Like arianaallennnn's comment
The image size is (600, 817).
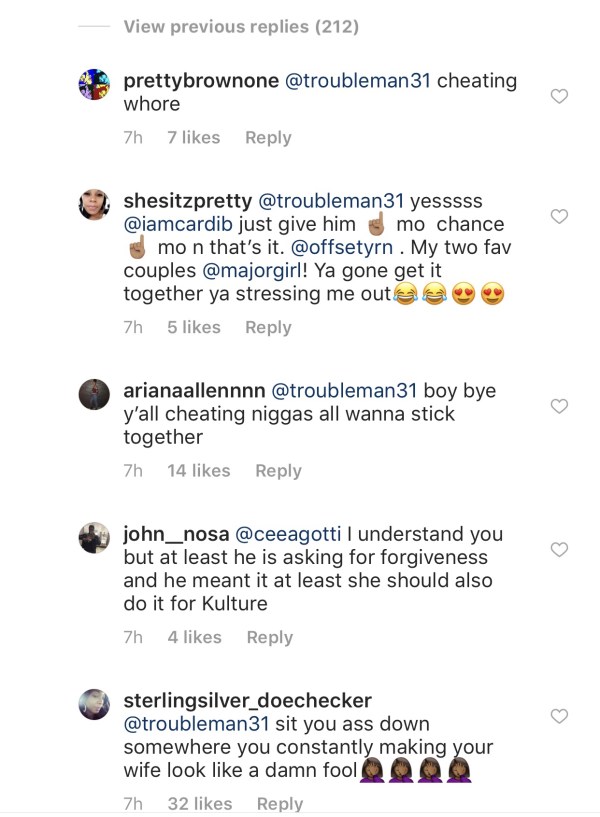click(x=560, y=406)
